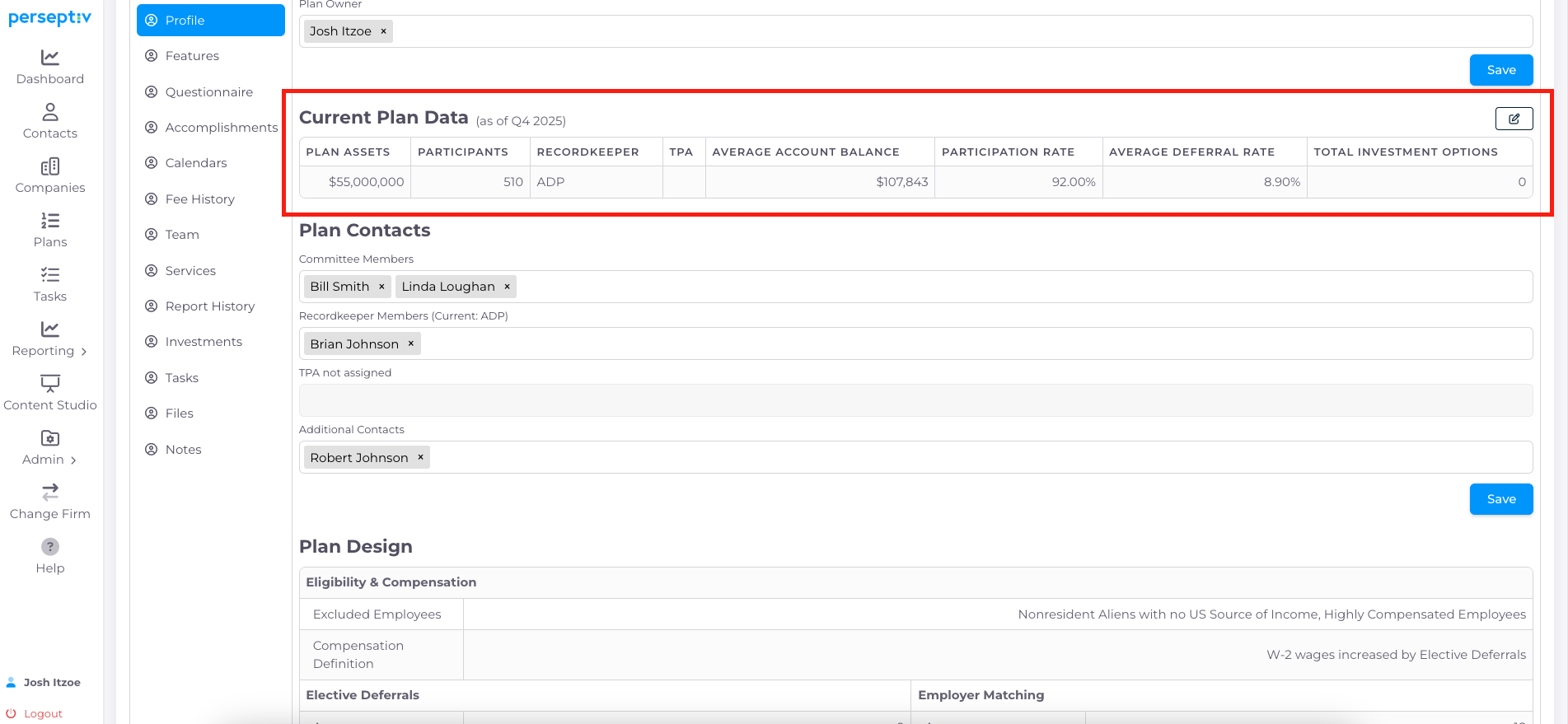
Task: Click the perseptiv logo
Action: [x=50, y=17]
